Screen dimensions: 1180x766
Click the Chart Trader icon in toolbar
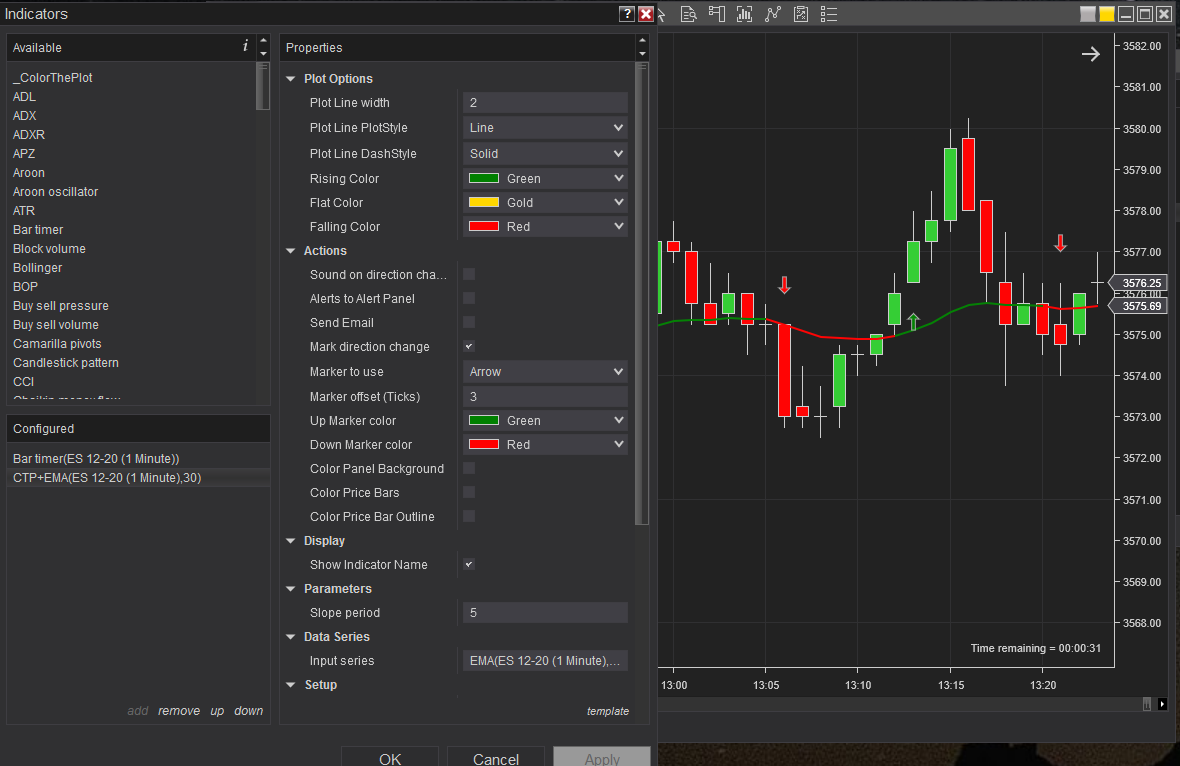coord(716,14)
